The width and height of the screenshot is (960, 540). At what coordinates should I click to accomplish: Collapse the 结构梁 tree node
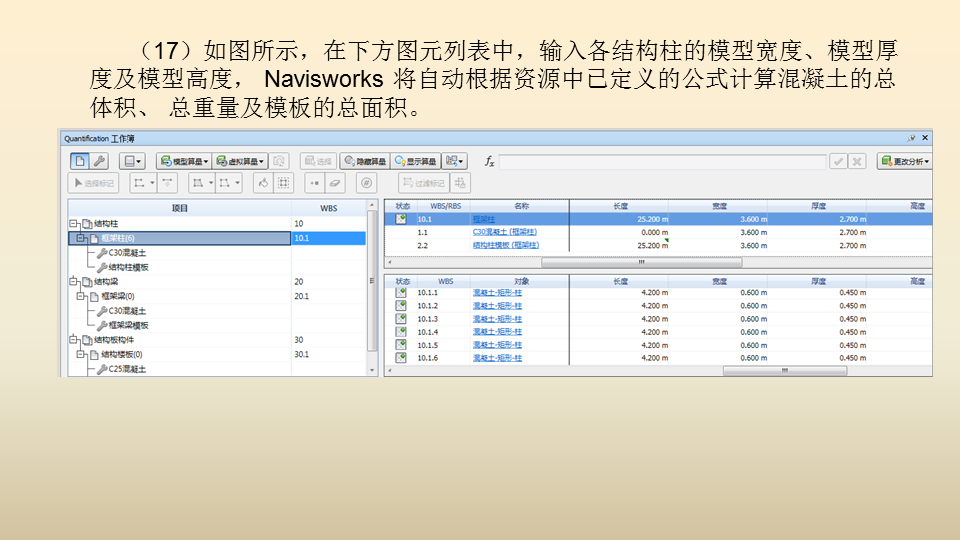[x=73, y=282]
